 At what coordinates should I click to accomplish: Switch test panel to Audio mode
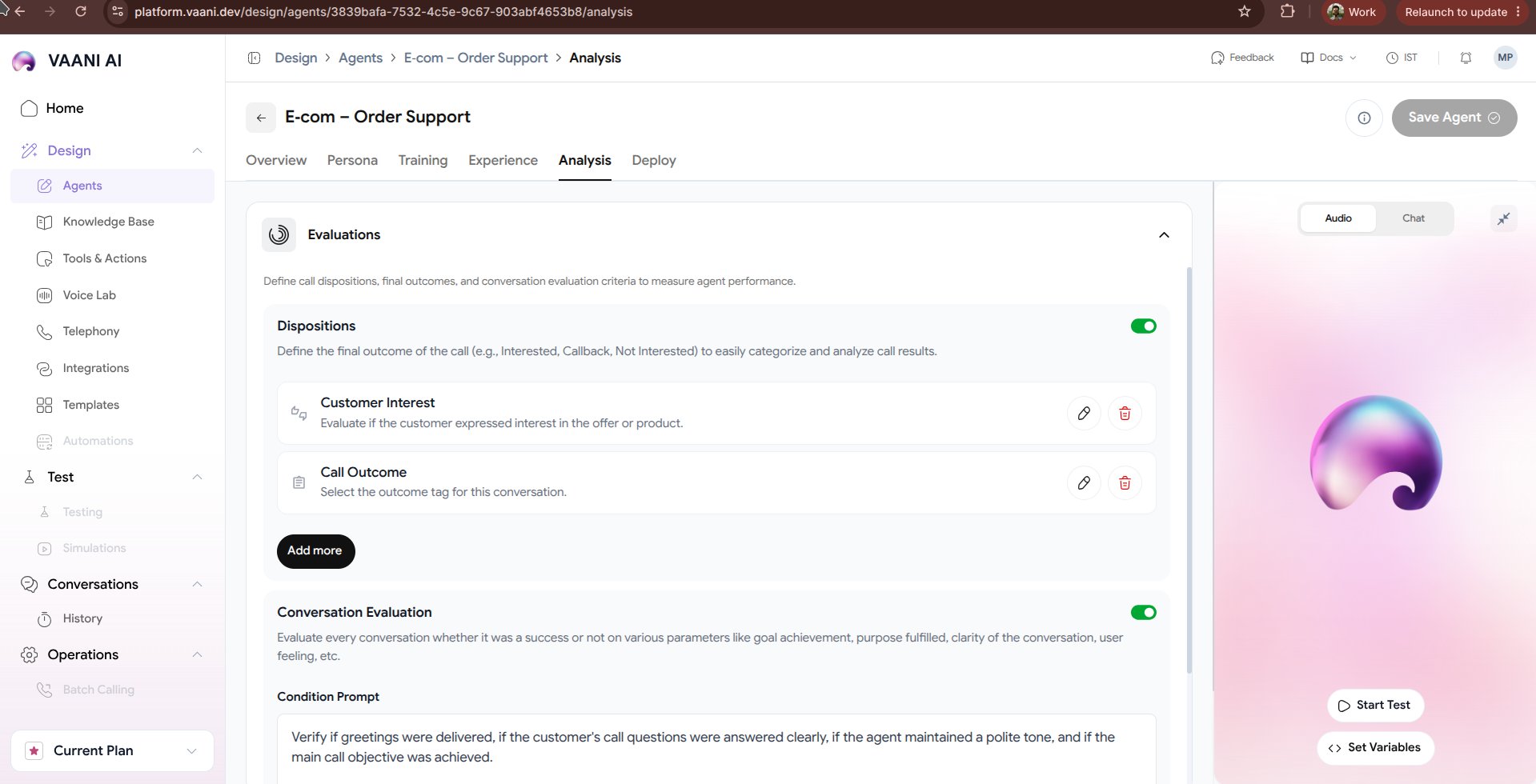pyautogui.click(x=1337, y=218)
